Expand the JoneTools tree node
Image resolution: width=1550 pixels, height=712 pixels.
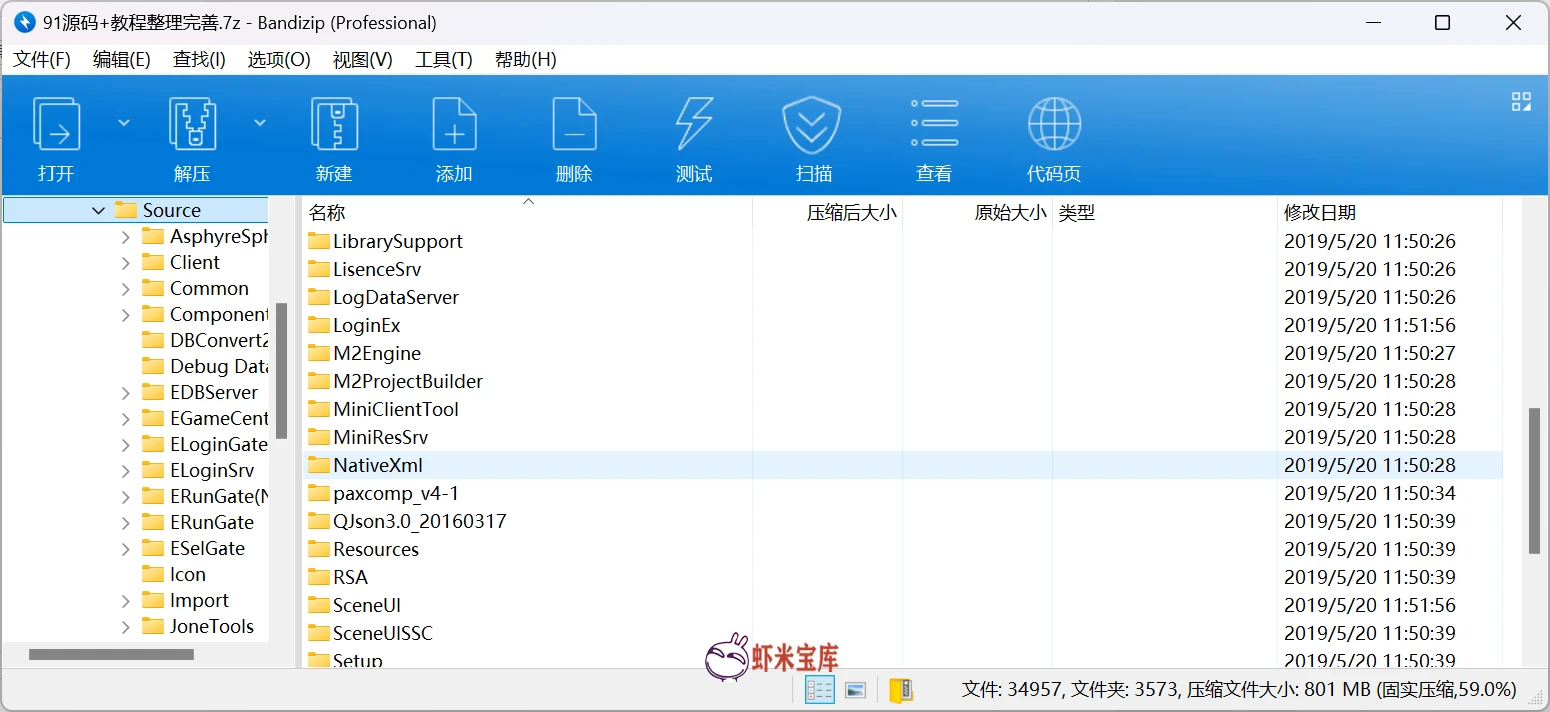(125, 627)
